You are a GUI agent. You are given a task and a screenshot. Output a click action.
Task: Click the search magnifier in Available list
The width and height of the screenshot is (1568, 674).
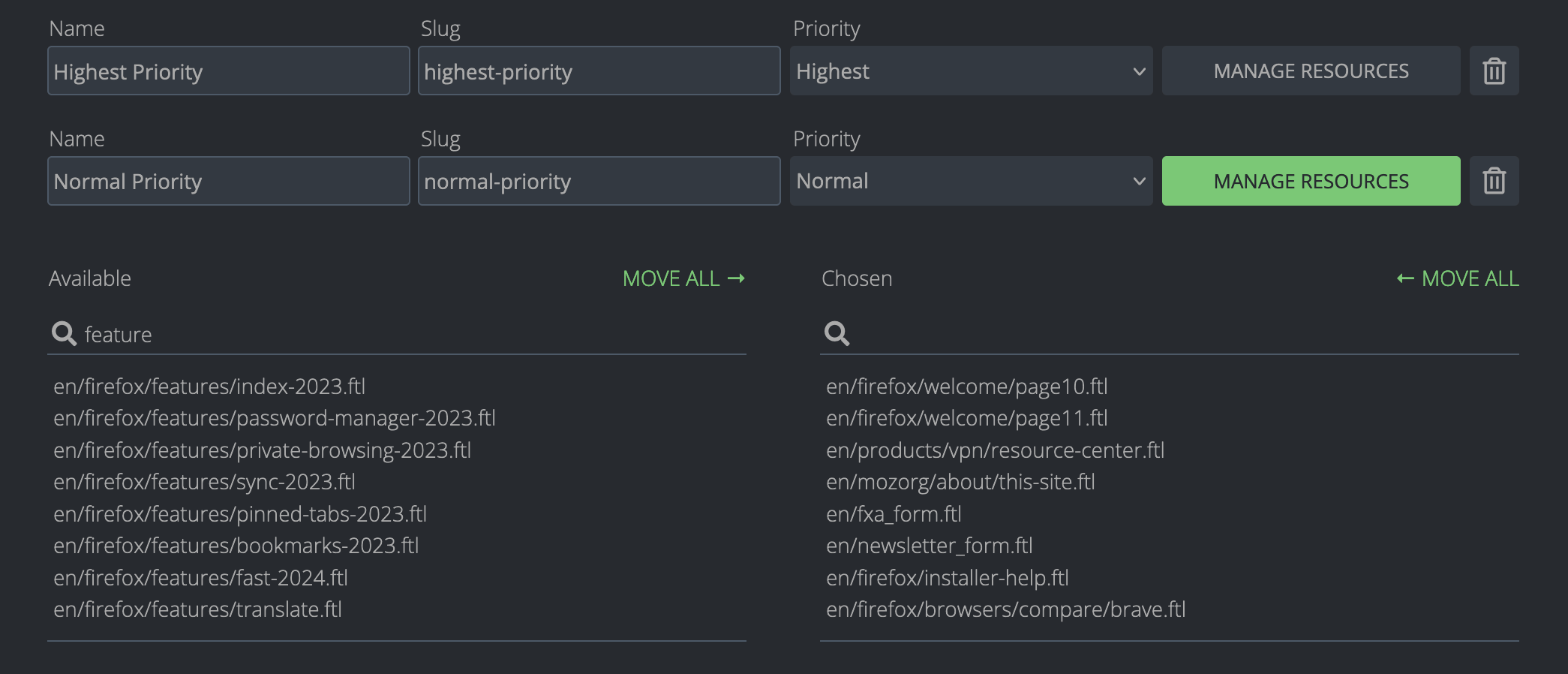(63, 334)
